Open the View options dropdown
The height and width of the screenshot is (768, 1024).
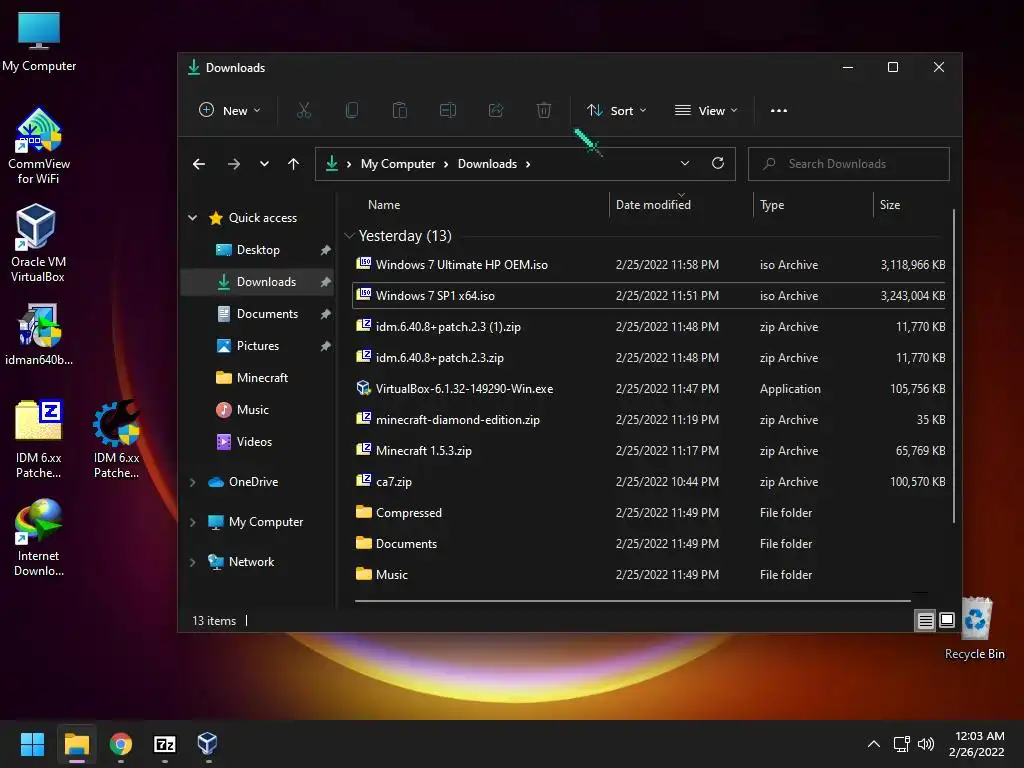coord(706,110)
